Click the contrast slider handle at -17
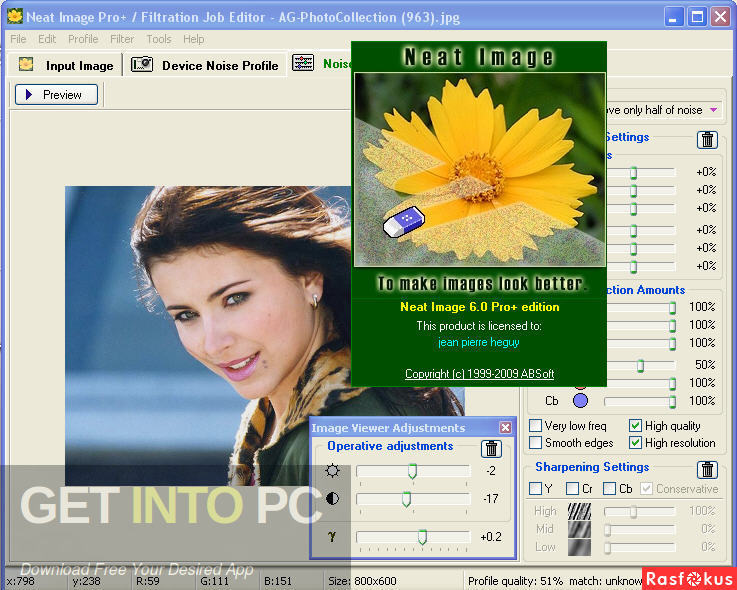 pos(407,499)
